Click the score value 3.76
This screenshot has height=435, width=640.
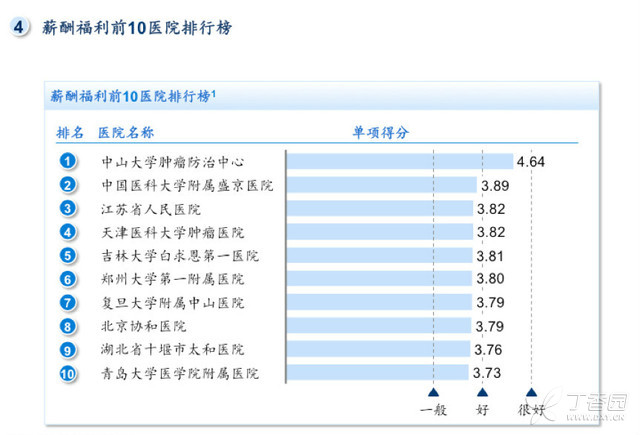(x=488, y=350)
